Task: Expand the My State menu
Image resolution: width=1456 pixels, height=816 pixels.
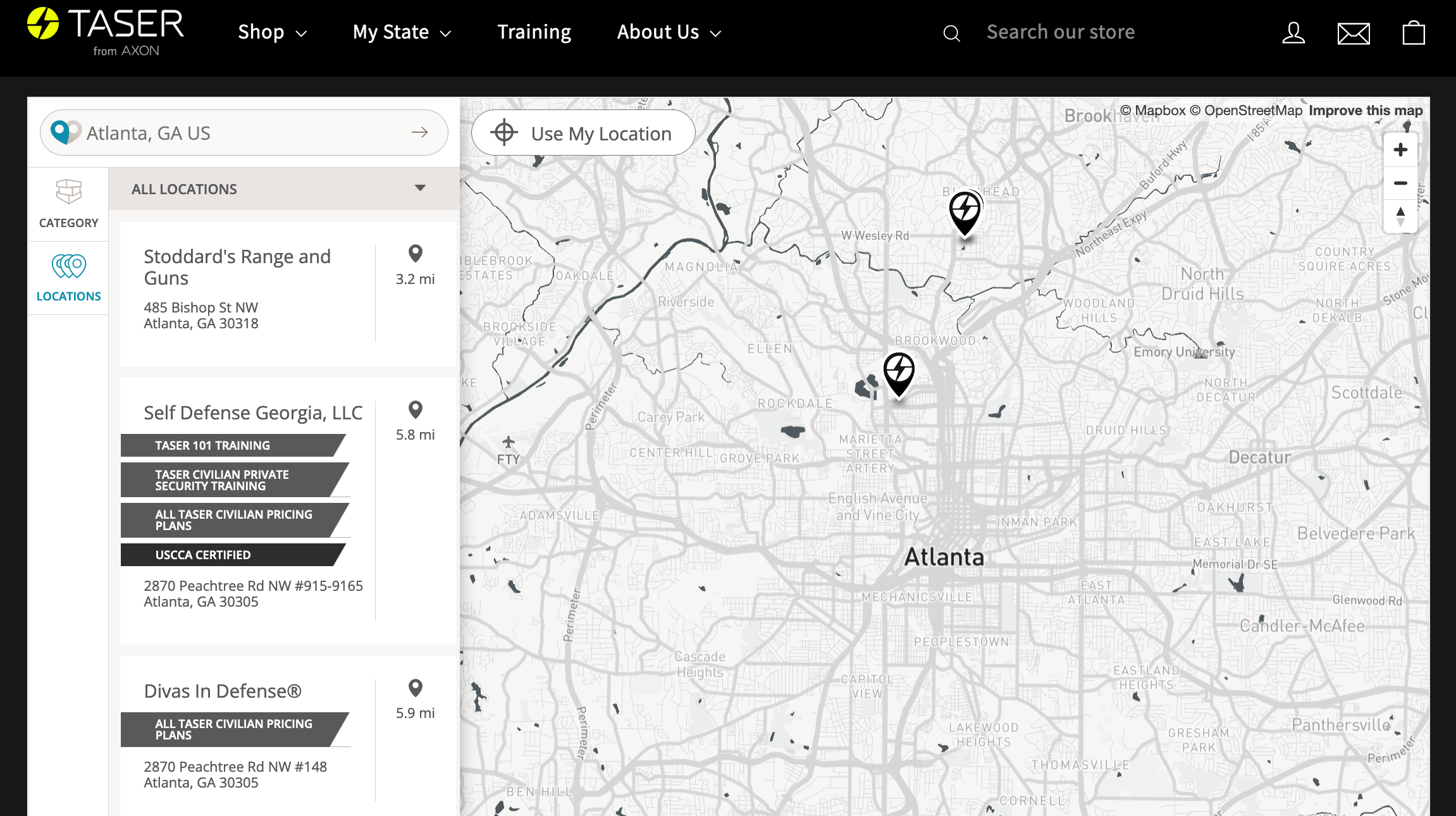Action: pyautogui.click(x=402, y=32)
